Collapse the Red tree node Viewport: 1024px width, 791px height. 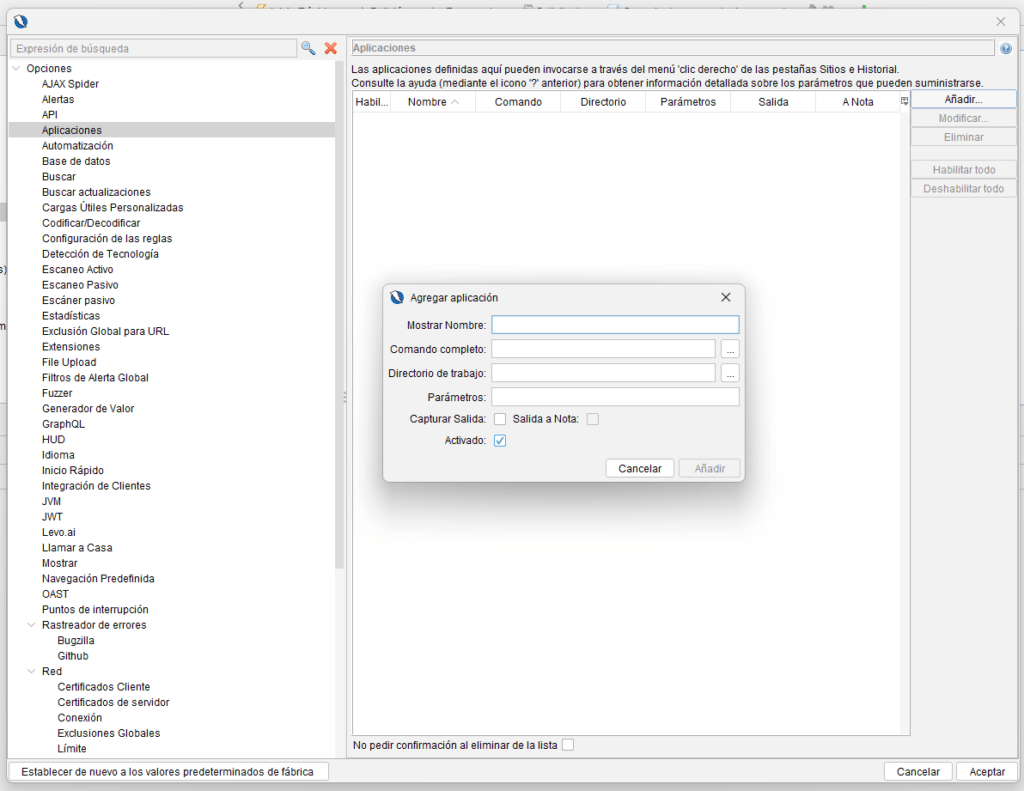pyautogui.click(x=32, y=672)
